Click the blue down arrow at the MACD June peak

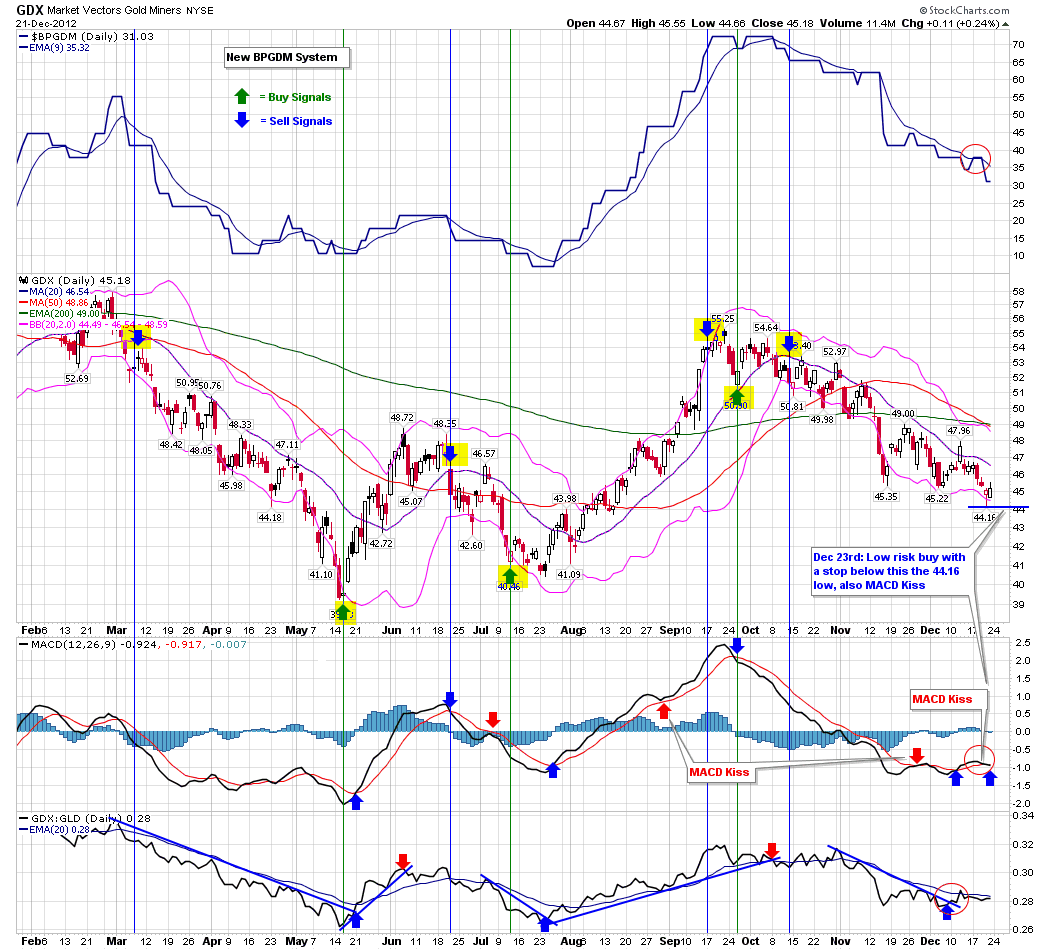tap(450, 700)
